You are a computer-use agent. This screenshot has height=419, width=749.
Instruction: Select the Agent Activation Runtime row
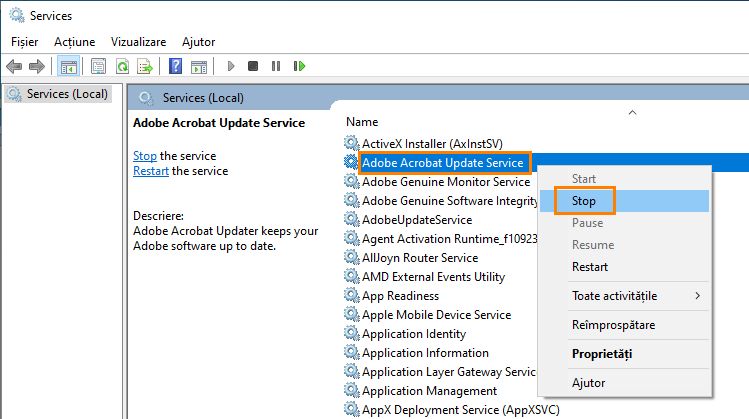click(x=449, y=239)
